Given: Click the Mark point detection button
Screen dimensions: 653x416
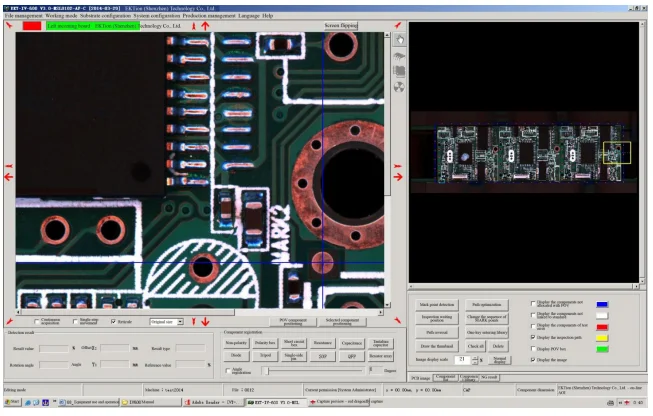Looking at the screenshot, I should pos(437,303).
